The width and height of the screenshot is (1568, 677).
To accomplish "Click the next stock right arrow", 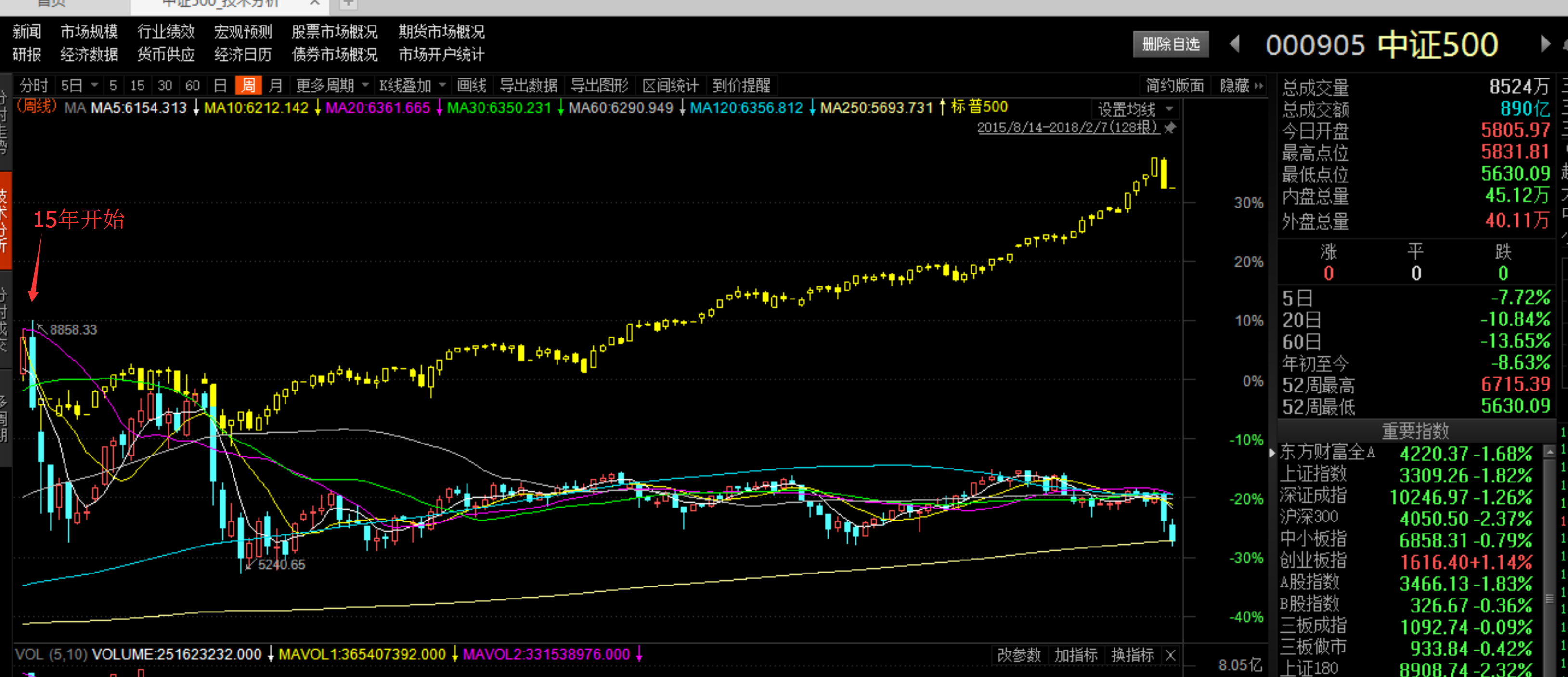I will [1545, 44].
